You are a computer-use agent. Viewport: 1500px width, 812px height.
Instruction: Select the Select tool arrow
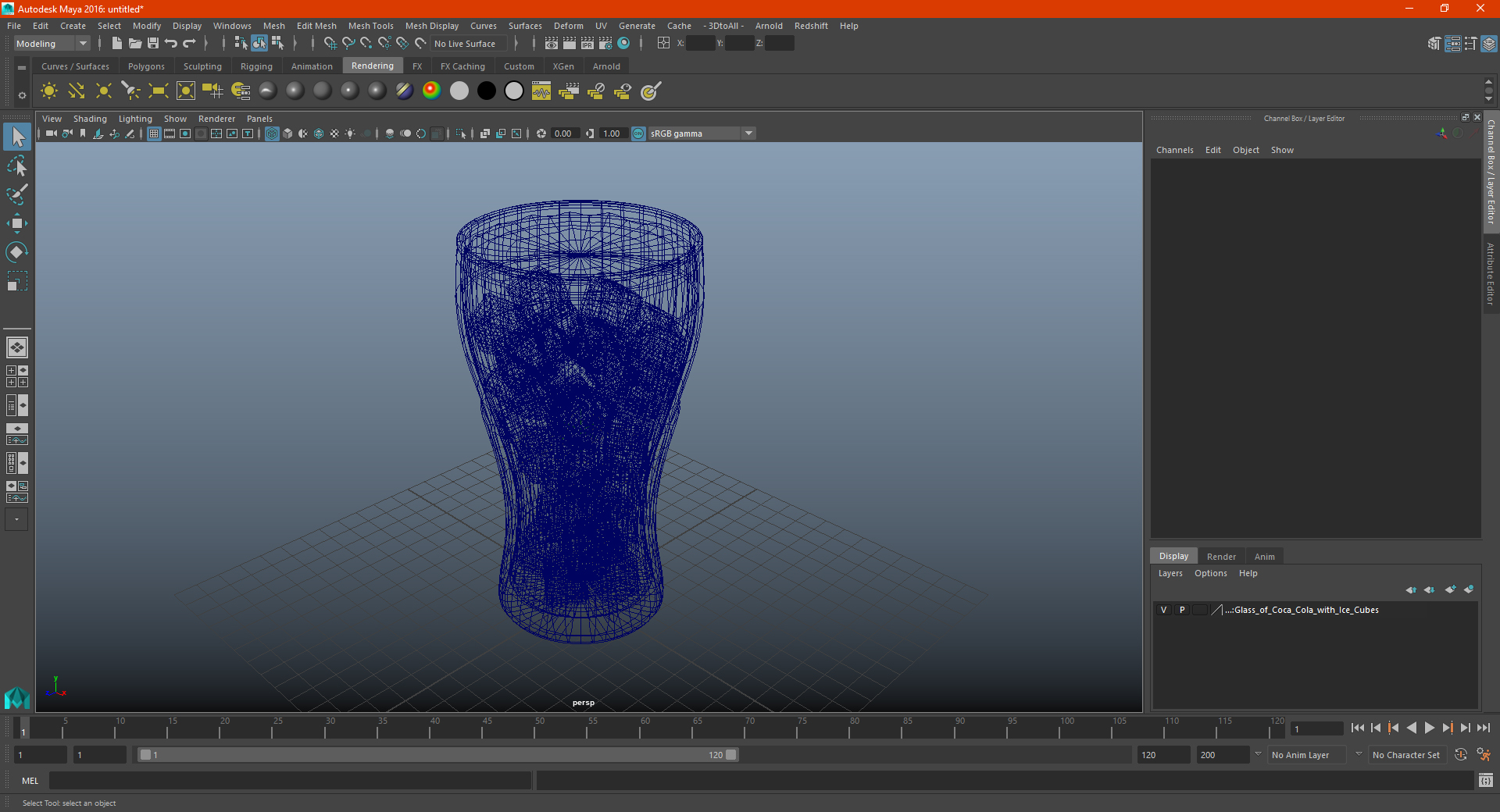coord(17,137)
